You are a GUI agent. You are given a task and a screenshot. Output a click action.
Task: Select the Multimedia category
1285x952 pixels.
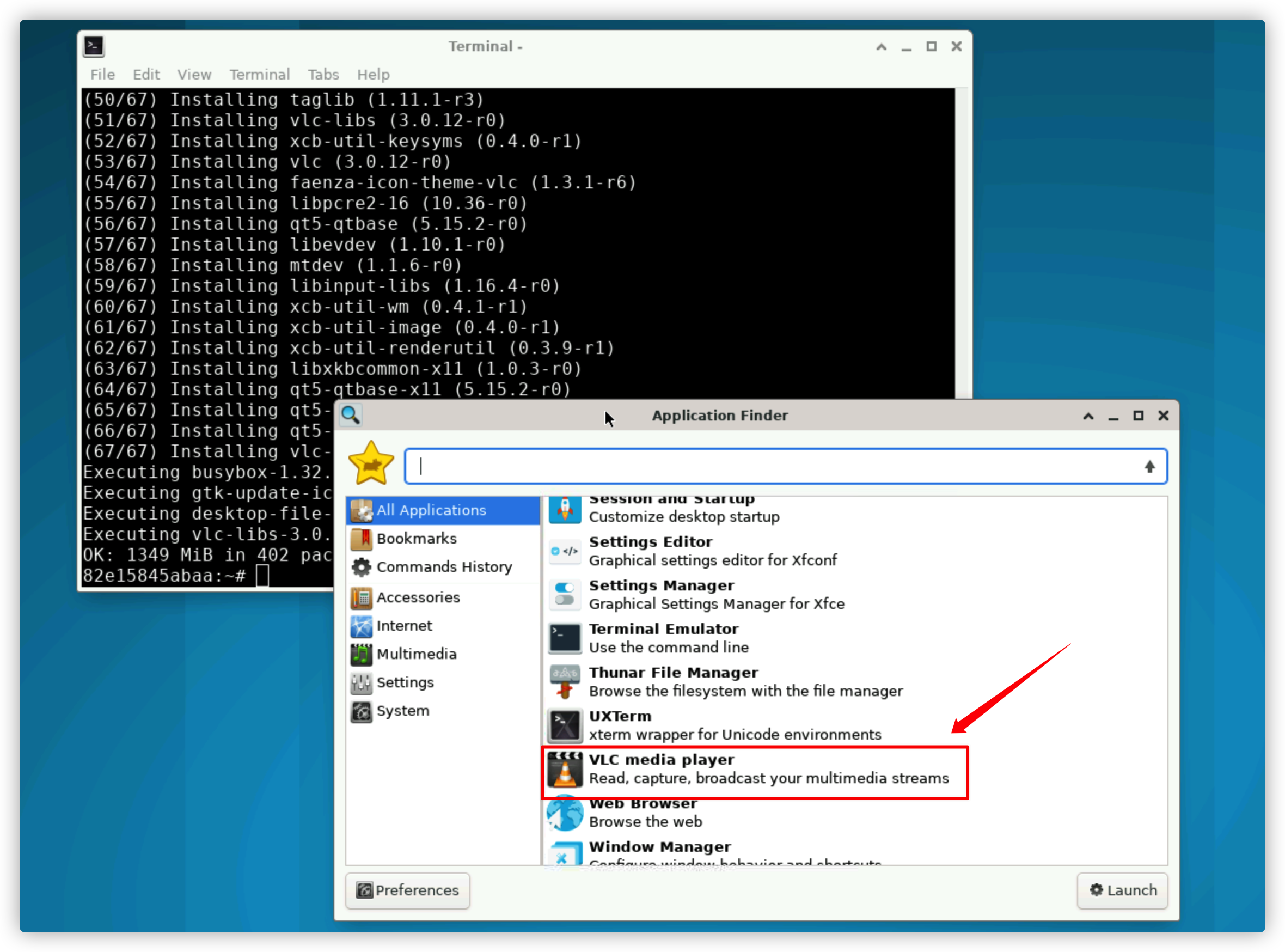417,654
